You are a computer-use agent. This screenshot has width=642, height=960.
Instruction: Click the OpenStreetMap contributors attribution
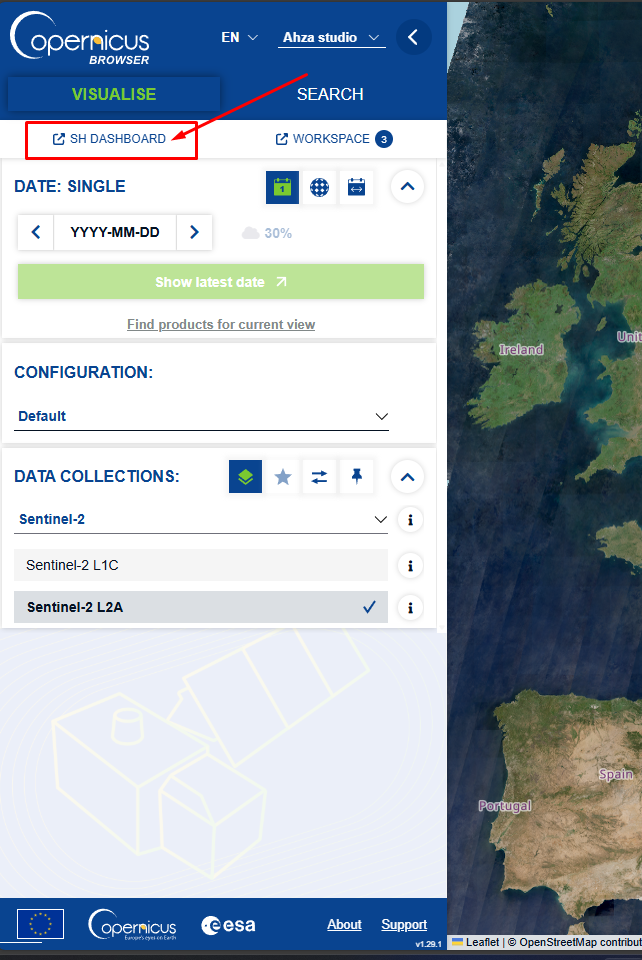pyautogui.click(x=580, y=942)
